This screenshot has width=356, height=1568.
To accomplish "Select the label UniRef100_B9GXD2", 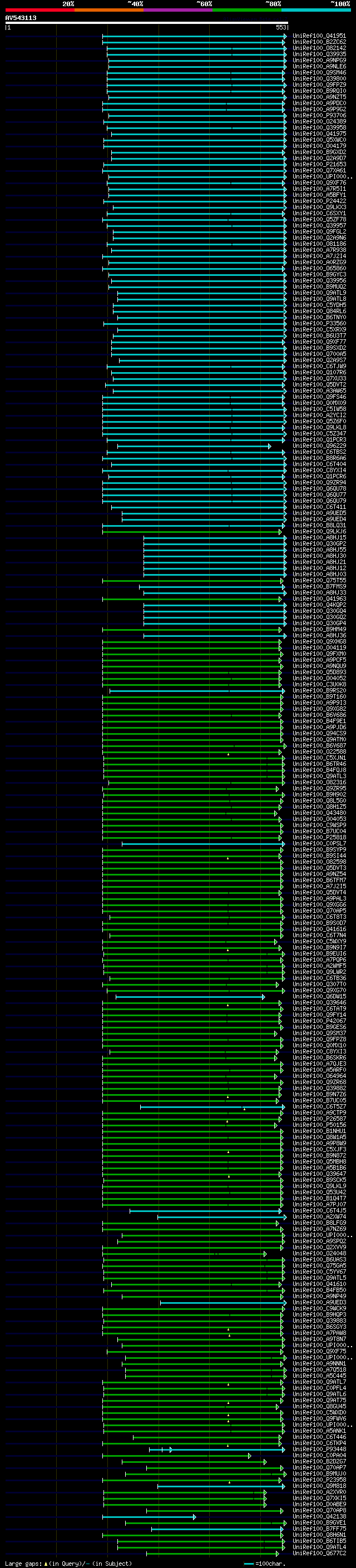I will click(319, 152).
